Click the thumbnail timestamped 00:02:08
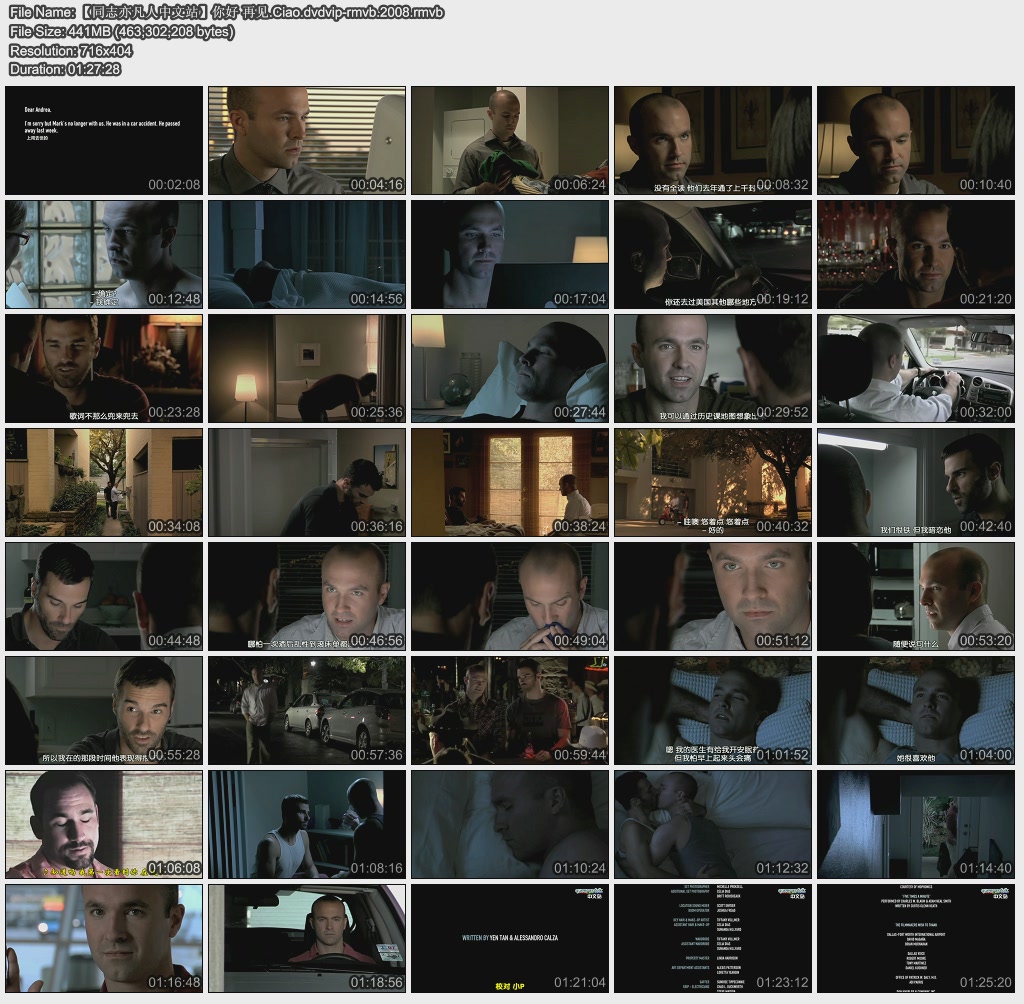The width and height of the screenshot is (1024, 1004). (x=104, y=140)
